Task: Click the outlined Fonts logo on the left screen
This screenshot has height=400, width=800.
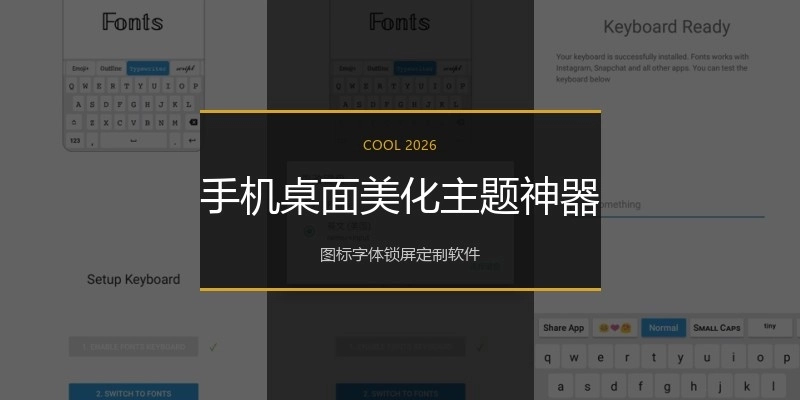Action: tap(133, 22)
